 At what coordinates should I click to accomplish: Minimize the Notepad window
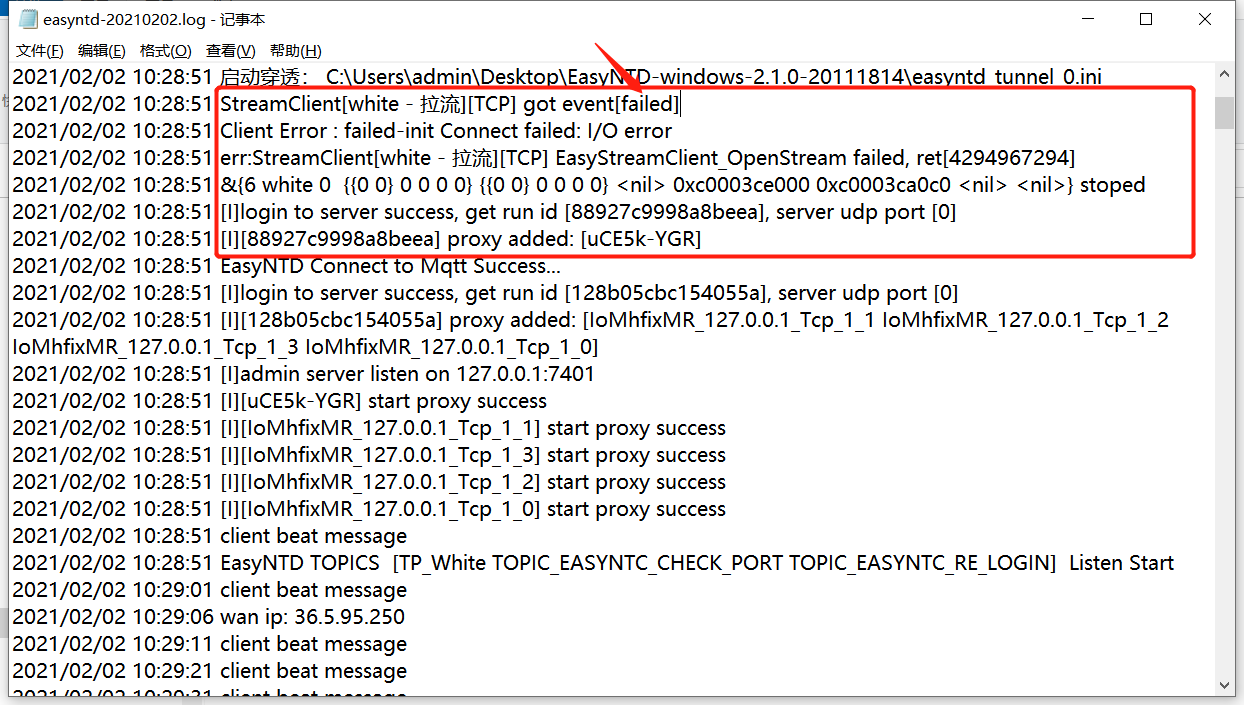tap(1090, 19)
